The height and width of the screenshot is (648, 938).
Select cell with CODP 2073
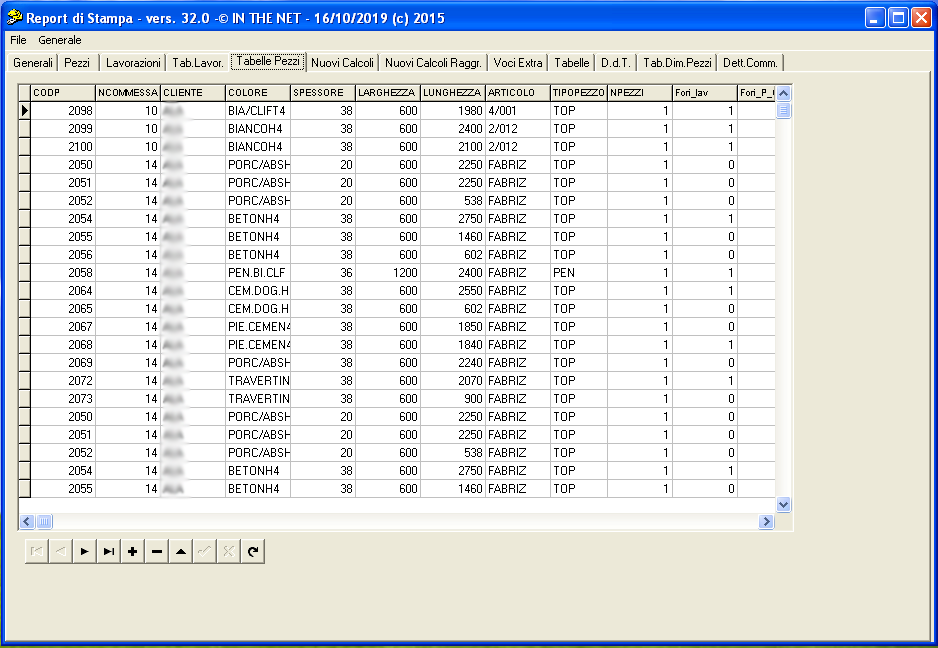click(63, 398)
